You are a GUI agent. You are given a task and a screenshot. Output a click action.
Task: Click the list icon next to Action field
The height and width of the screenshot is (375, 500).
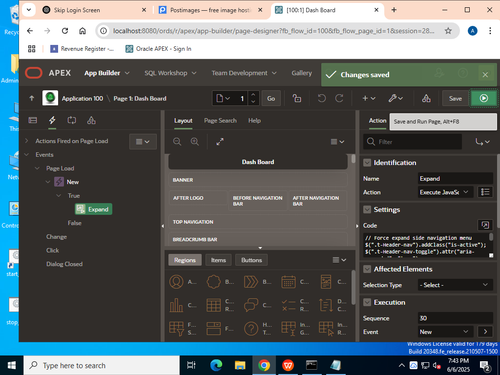485,192
